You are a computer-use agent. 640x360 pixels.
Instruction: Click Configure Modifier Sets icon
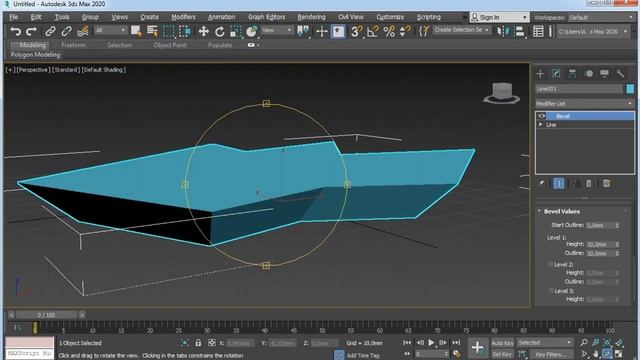tap(607, 183)
